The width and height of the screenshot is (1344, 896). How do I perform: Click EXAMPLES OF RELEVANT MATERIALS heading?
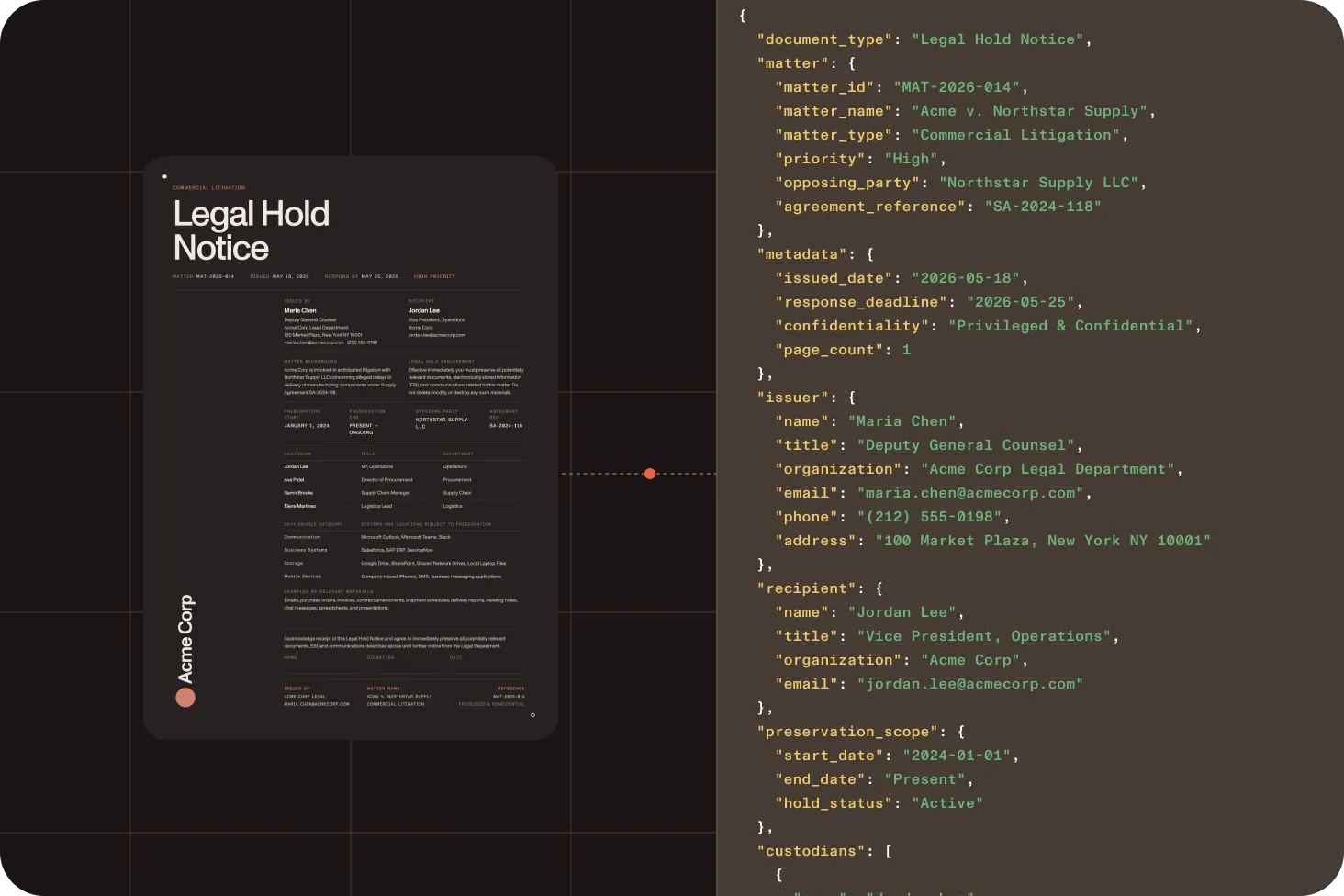329,592
